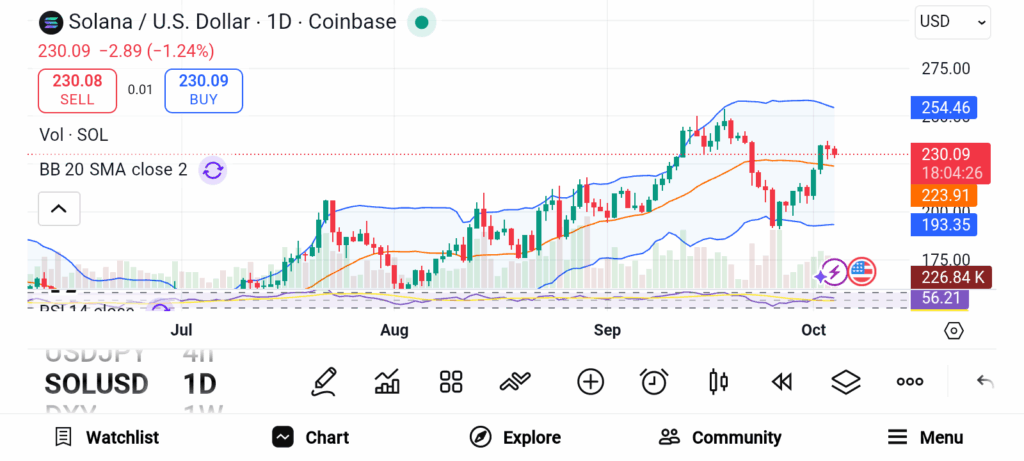The height and width of the screenshot is (461, 1024).
Task: Create an alert with the alarm clock icon
Action: (x=654, y=381)
